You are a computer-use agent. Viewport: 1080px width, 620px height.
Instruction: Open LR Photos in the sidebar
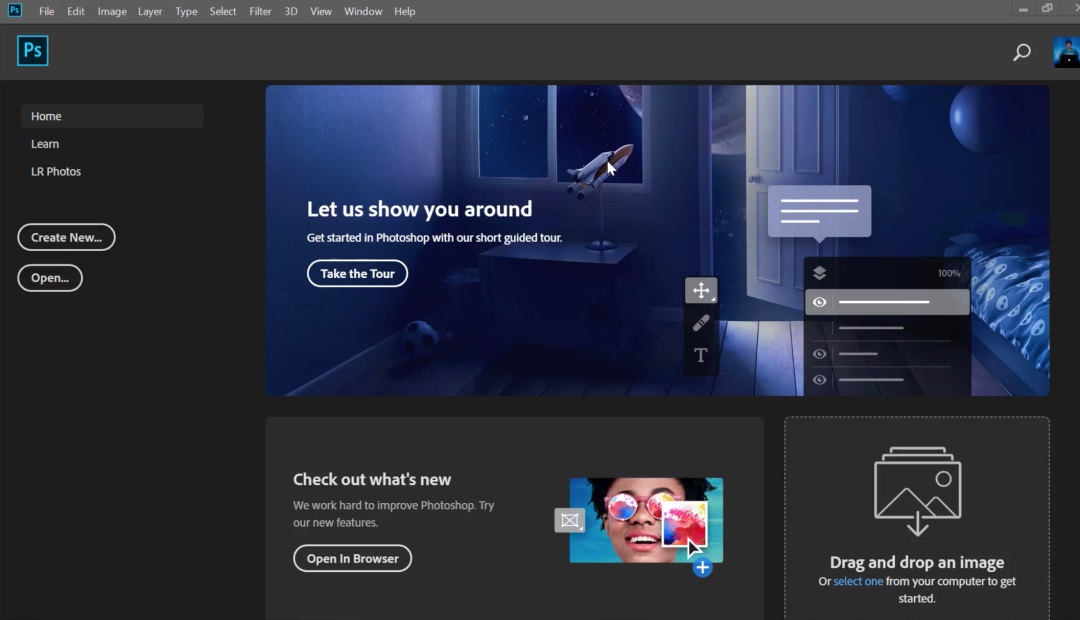[56, 171]
